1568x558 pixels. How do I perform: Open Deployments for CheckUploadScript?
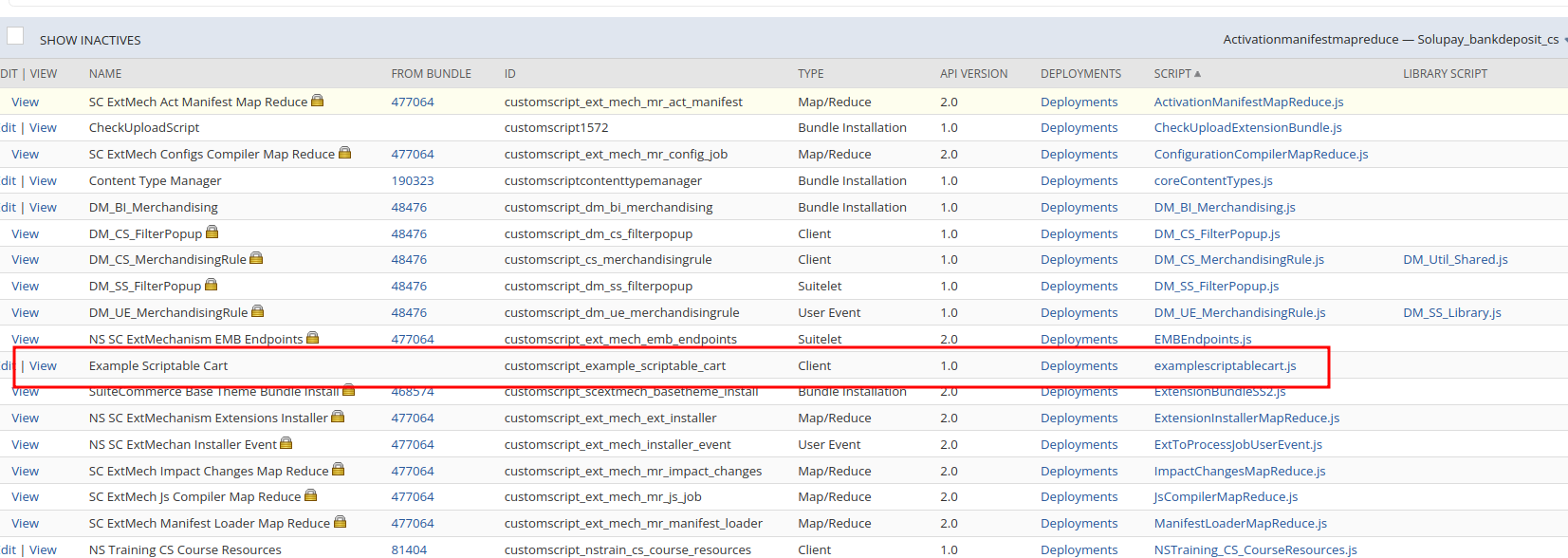1079,128
